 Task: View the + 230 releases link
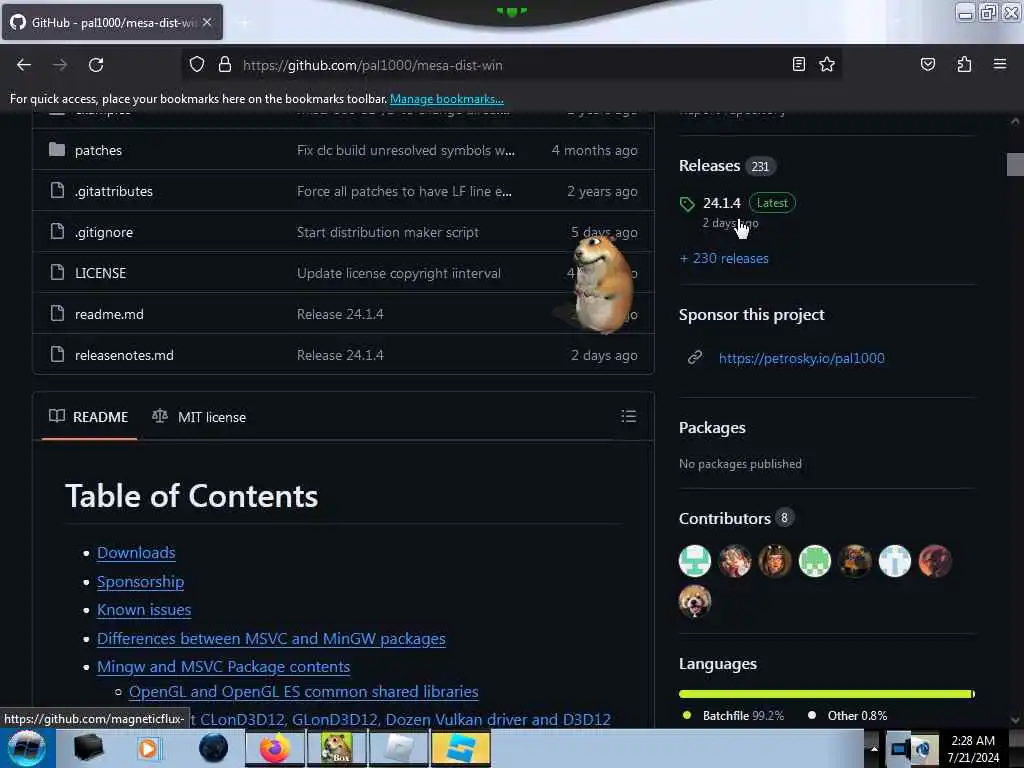[724, 259]
